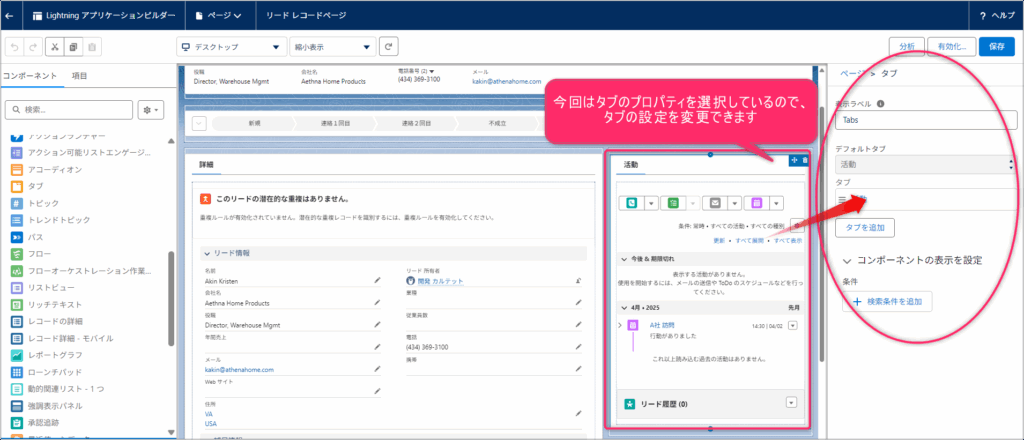Click the back arrow in the header

[x=11, y=16]
